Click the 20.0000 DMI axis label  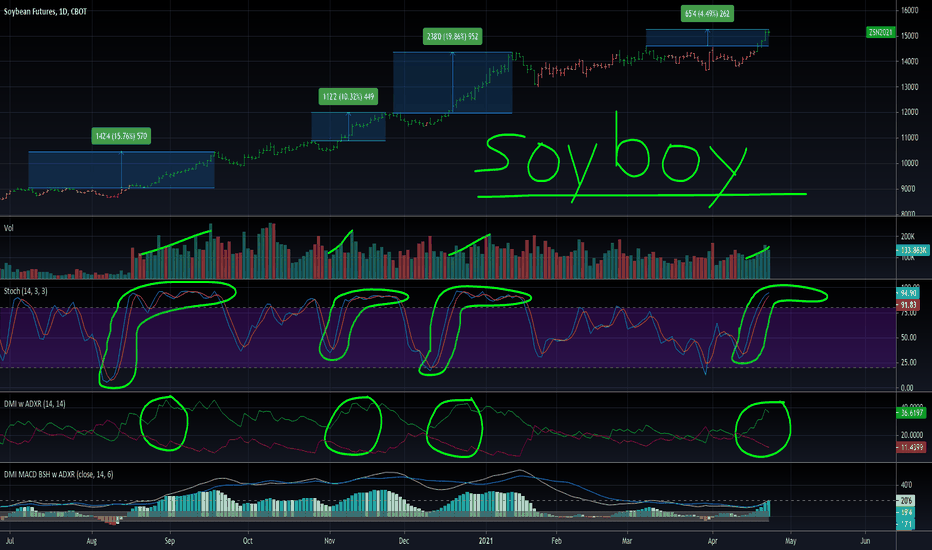(x=911, y=435)
